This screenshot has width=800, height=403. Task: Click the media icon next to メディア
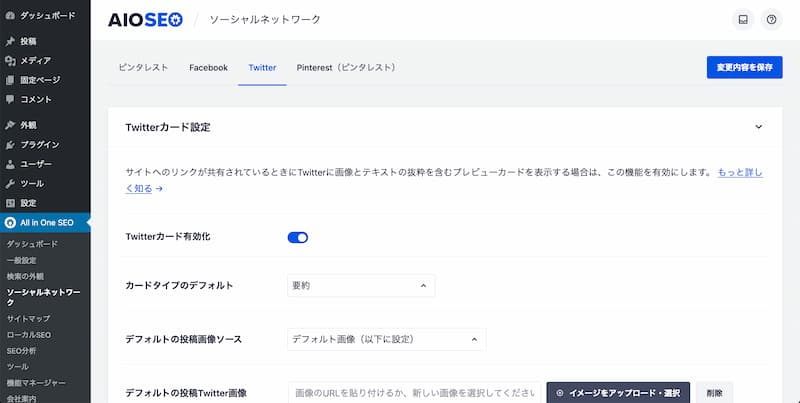[x=10, y=61]
